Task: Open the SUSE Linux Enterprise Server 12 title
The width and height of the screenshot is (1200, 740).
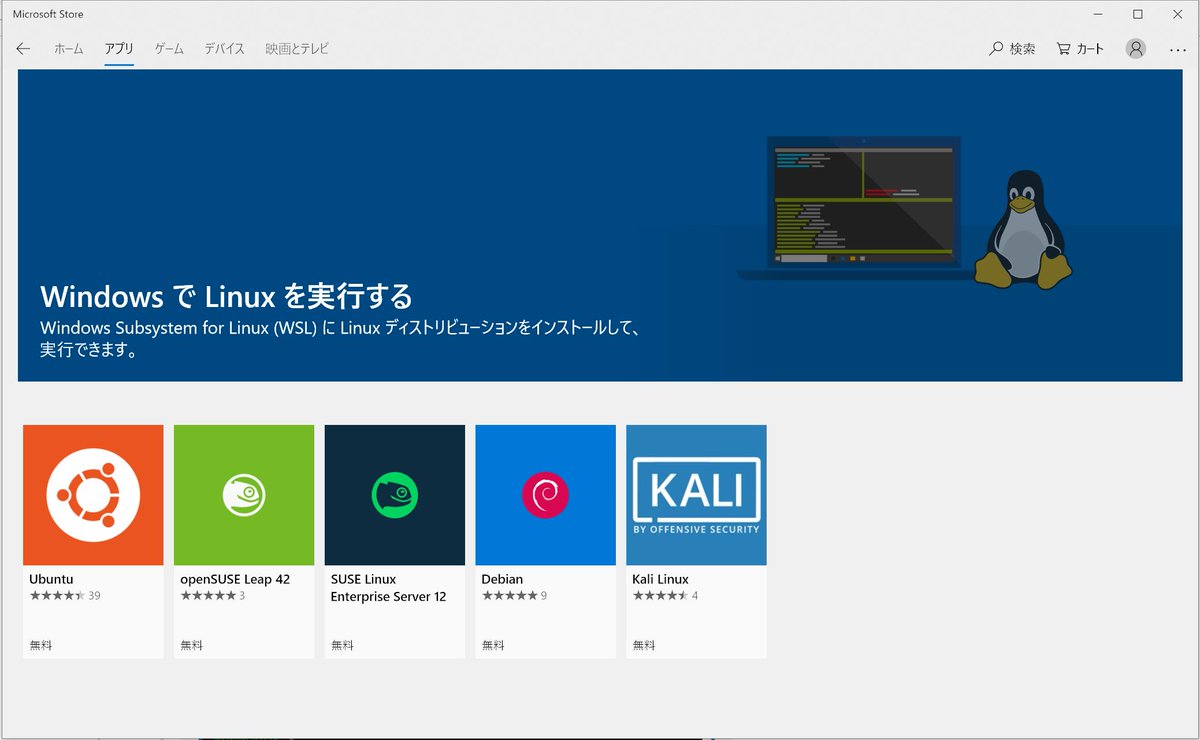Action: [389, 588]
